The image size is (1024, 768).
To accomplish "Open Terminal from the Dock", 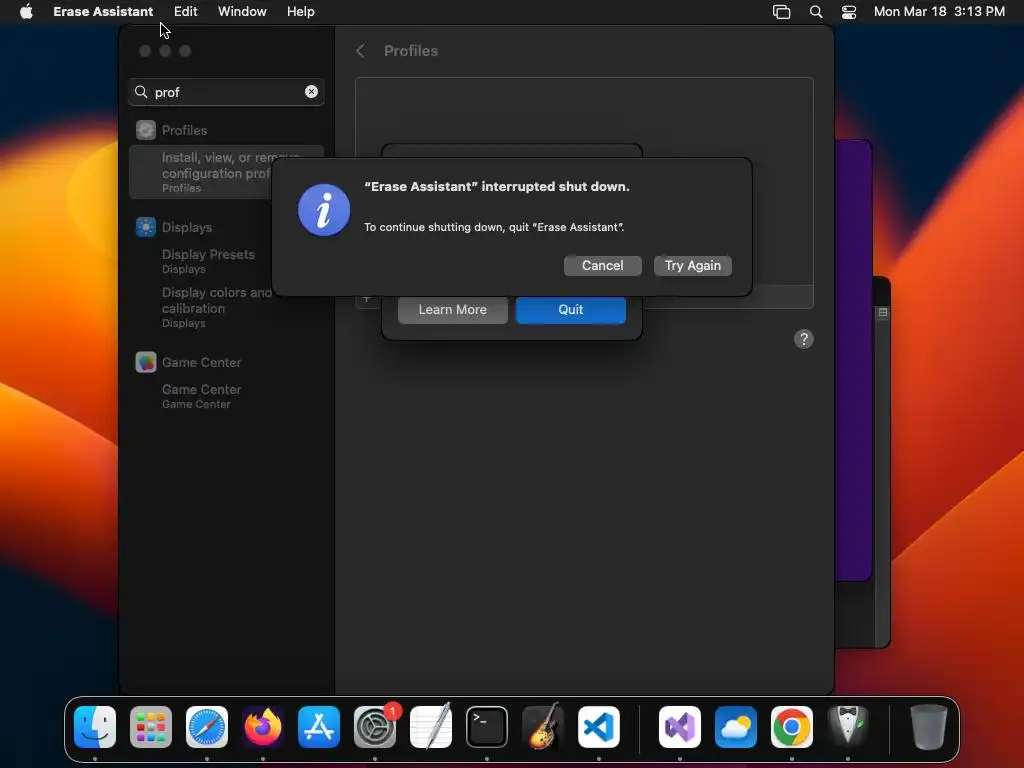I will tap(487, 727).
